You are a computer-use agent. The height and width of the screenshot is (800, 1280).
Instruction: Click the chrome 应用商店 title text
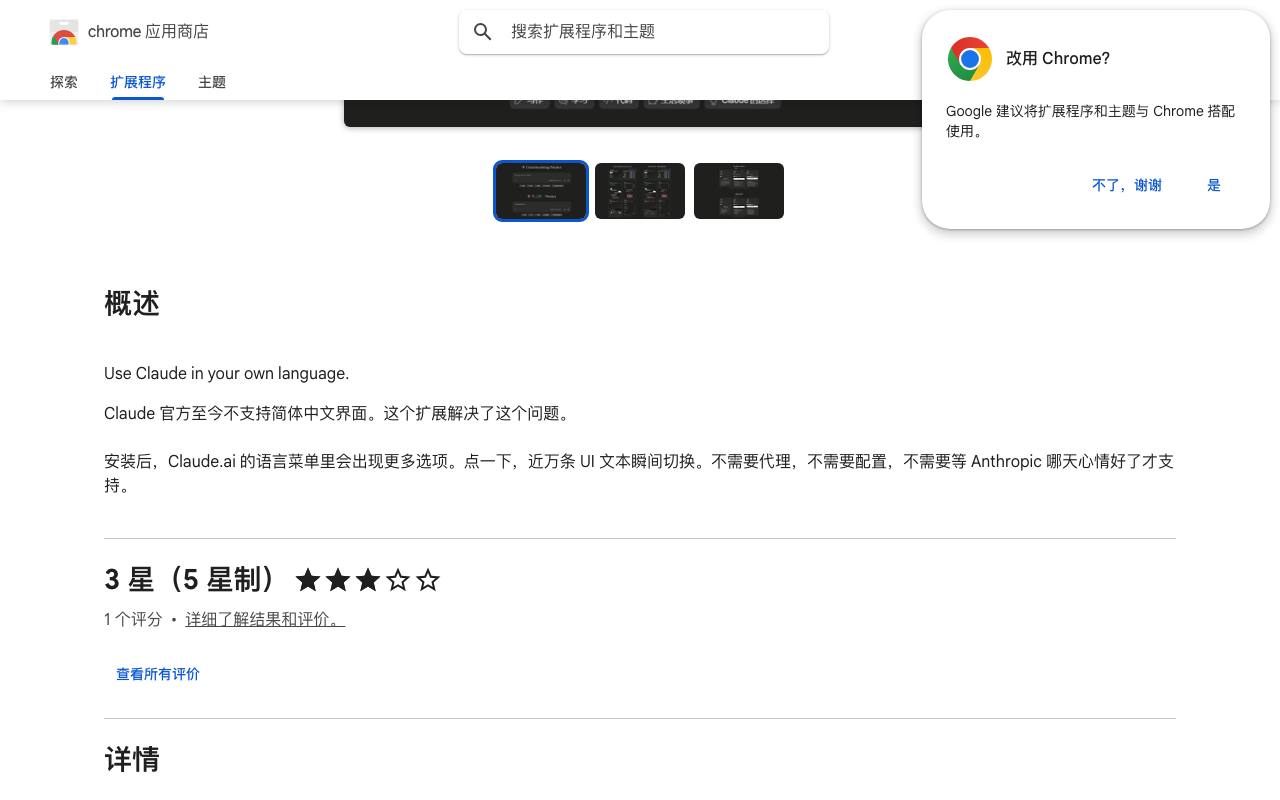tap(148, 32)
